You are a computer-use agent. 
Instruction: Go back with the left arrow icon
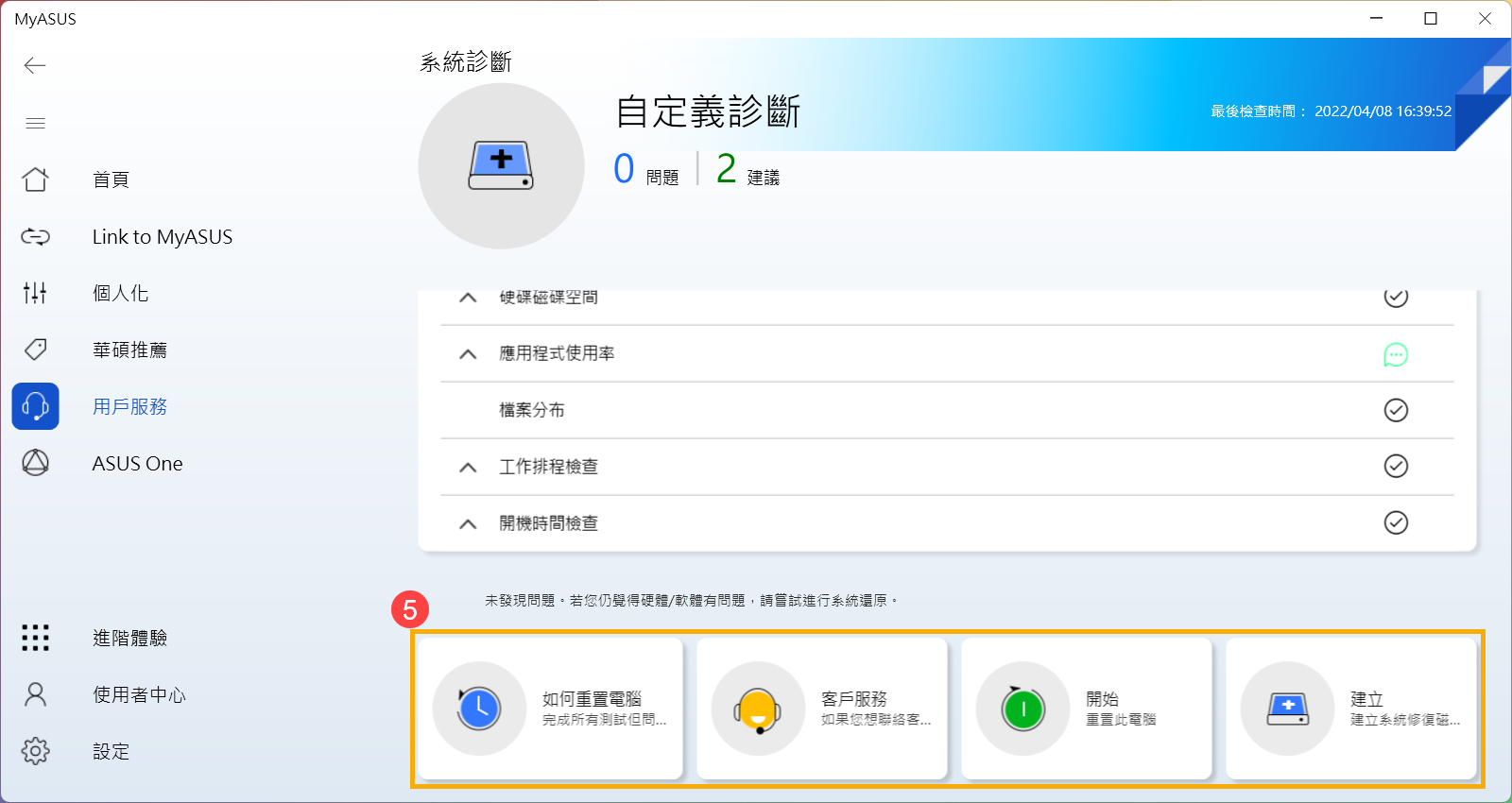click(x=35, y=65)
